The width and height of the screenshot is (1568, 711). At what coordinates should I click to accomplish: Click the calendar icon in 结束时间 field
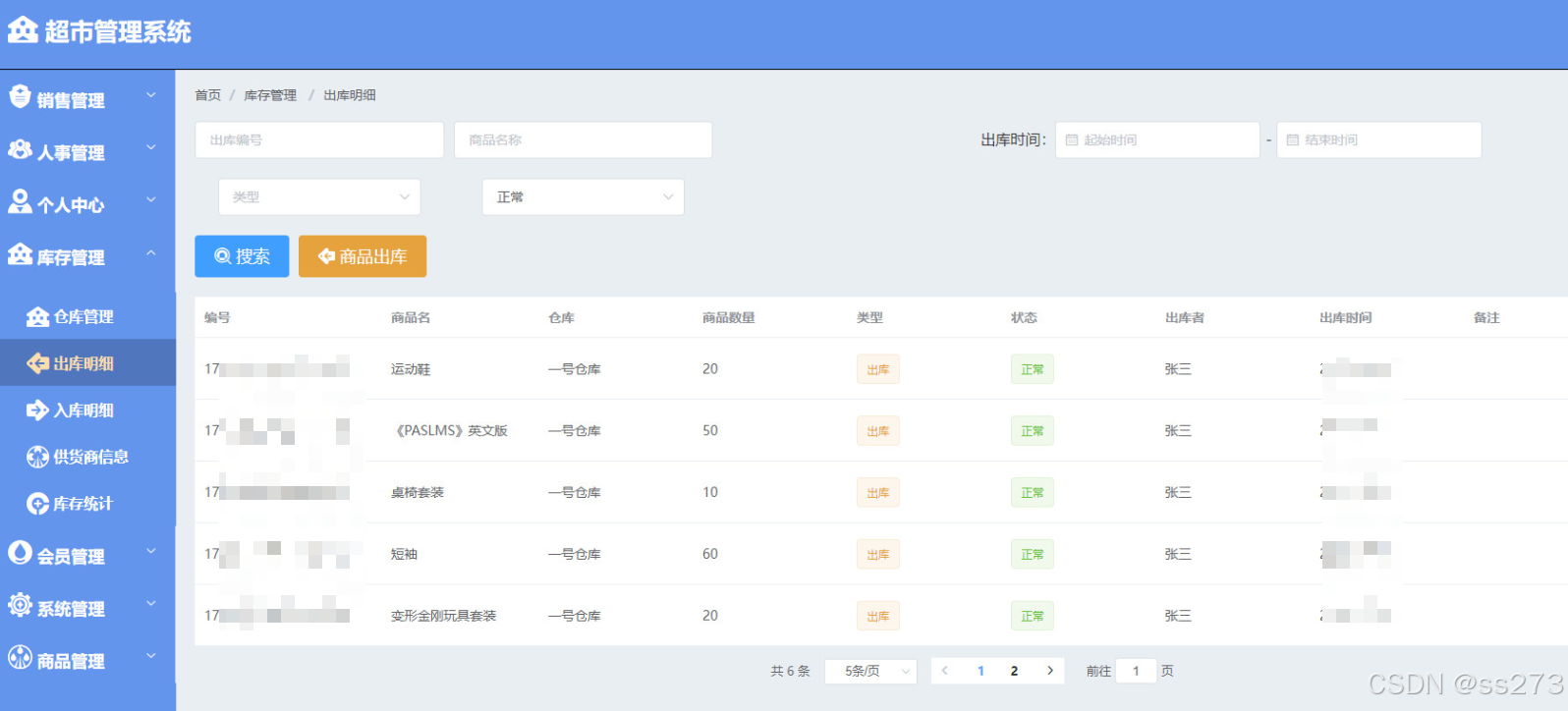1293,140
